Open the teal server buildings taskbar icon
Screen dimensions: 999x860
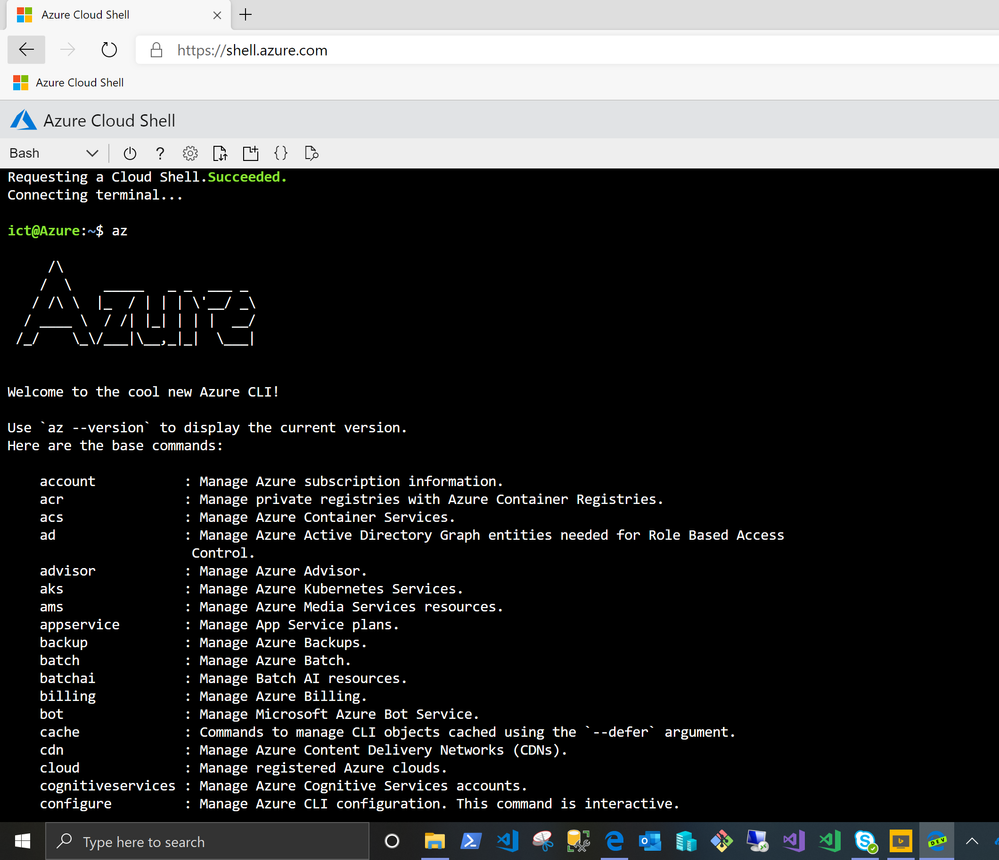686,842
